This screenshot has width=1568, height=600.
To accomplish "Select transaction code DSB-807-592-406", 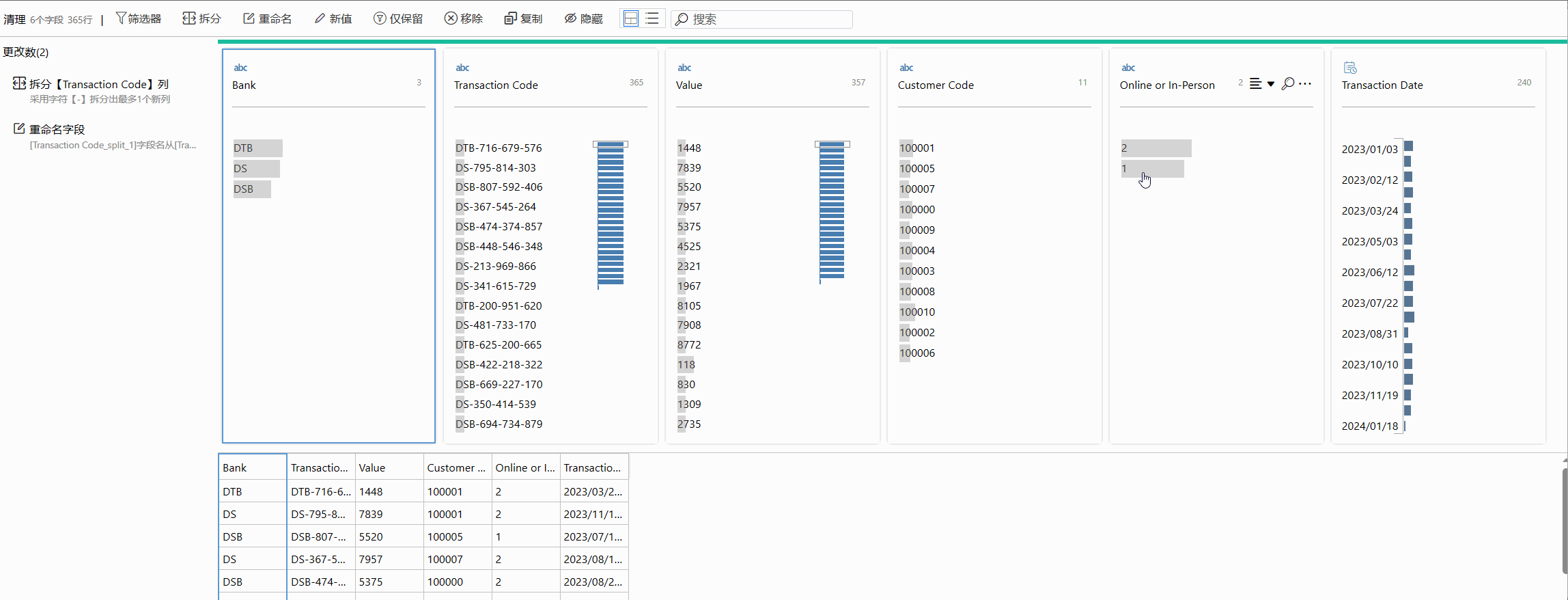I will pyautogui.click(x=499, y=187).
